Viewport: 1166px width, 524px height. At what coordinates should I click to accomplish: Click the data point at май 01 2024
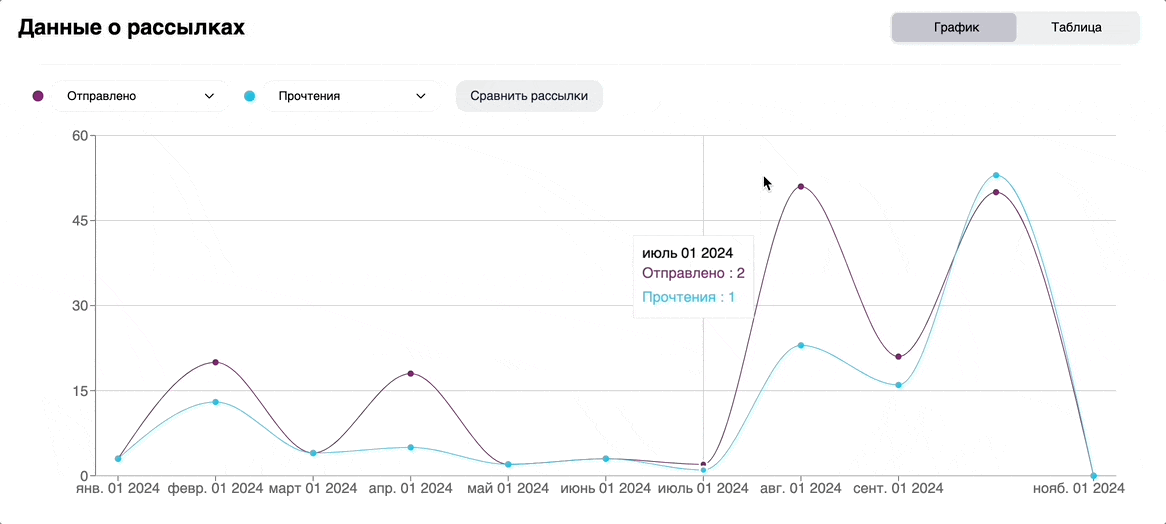pos(508,465)
